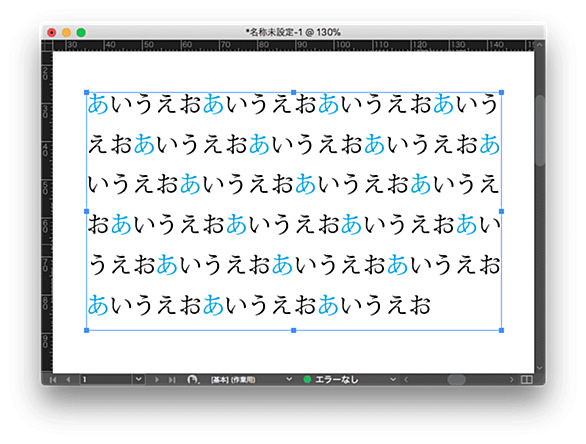Click the vertical scrollbar up arrow
Screen dimensions: 586x444
[539, 45]
